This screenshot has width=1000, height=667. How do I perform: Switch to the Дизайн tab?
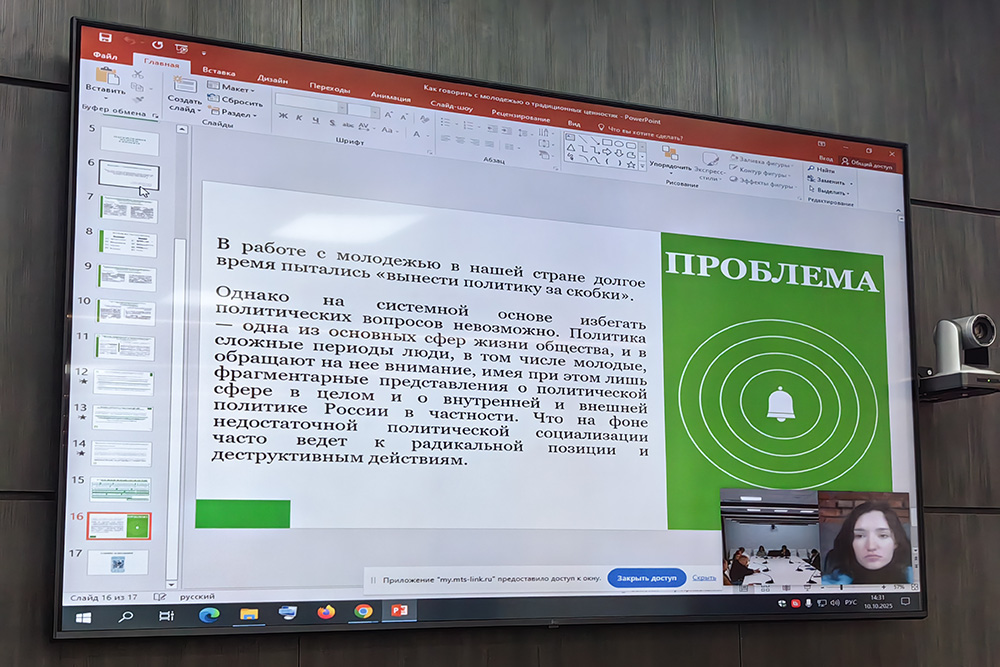273,79
